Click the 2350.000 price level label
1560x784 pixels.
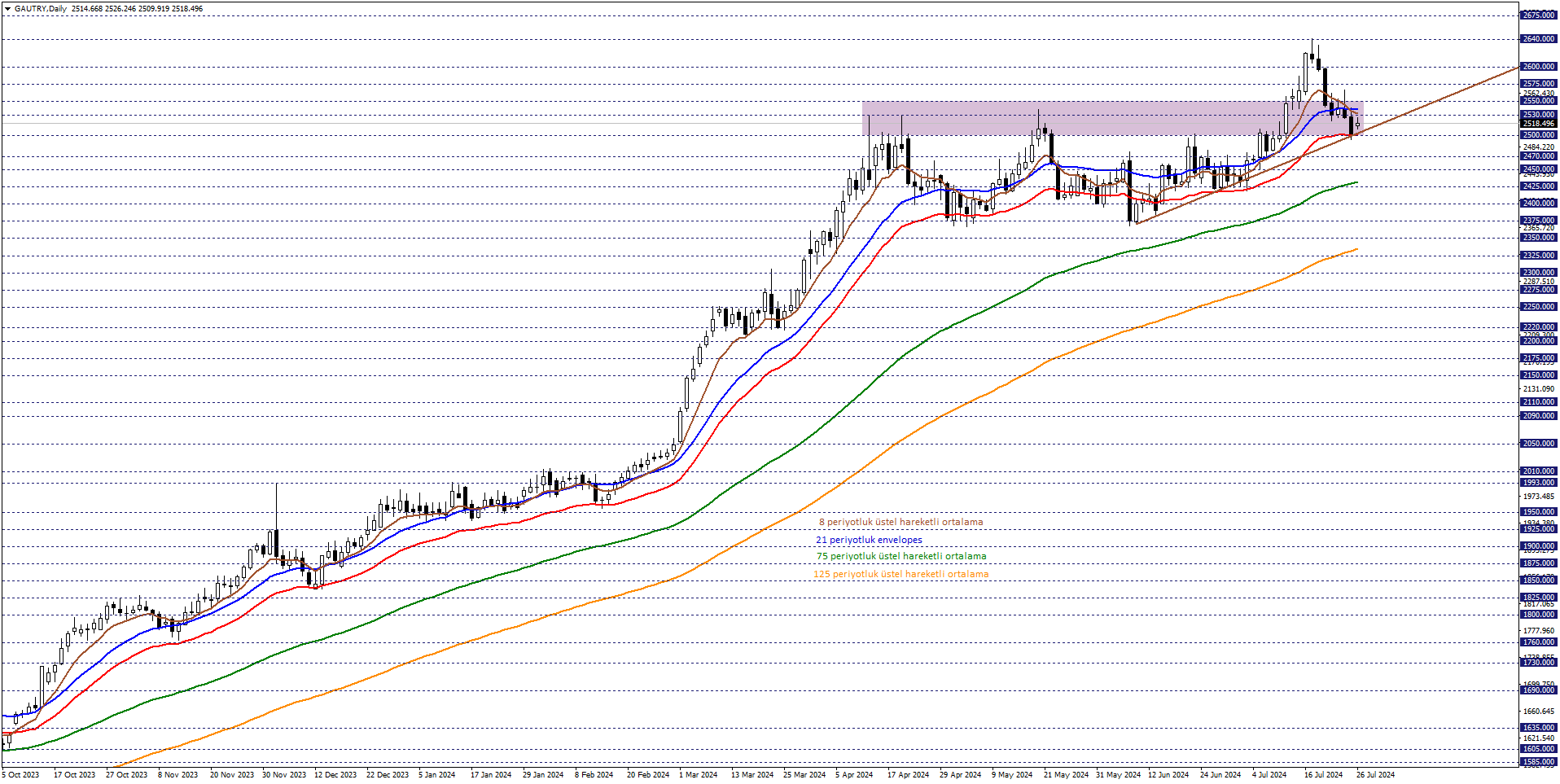1538,238
